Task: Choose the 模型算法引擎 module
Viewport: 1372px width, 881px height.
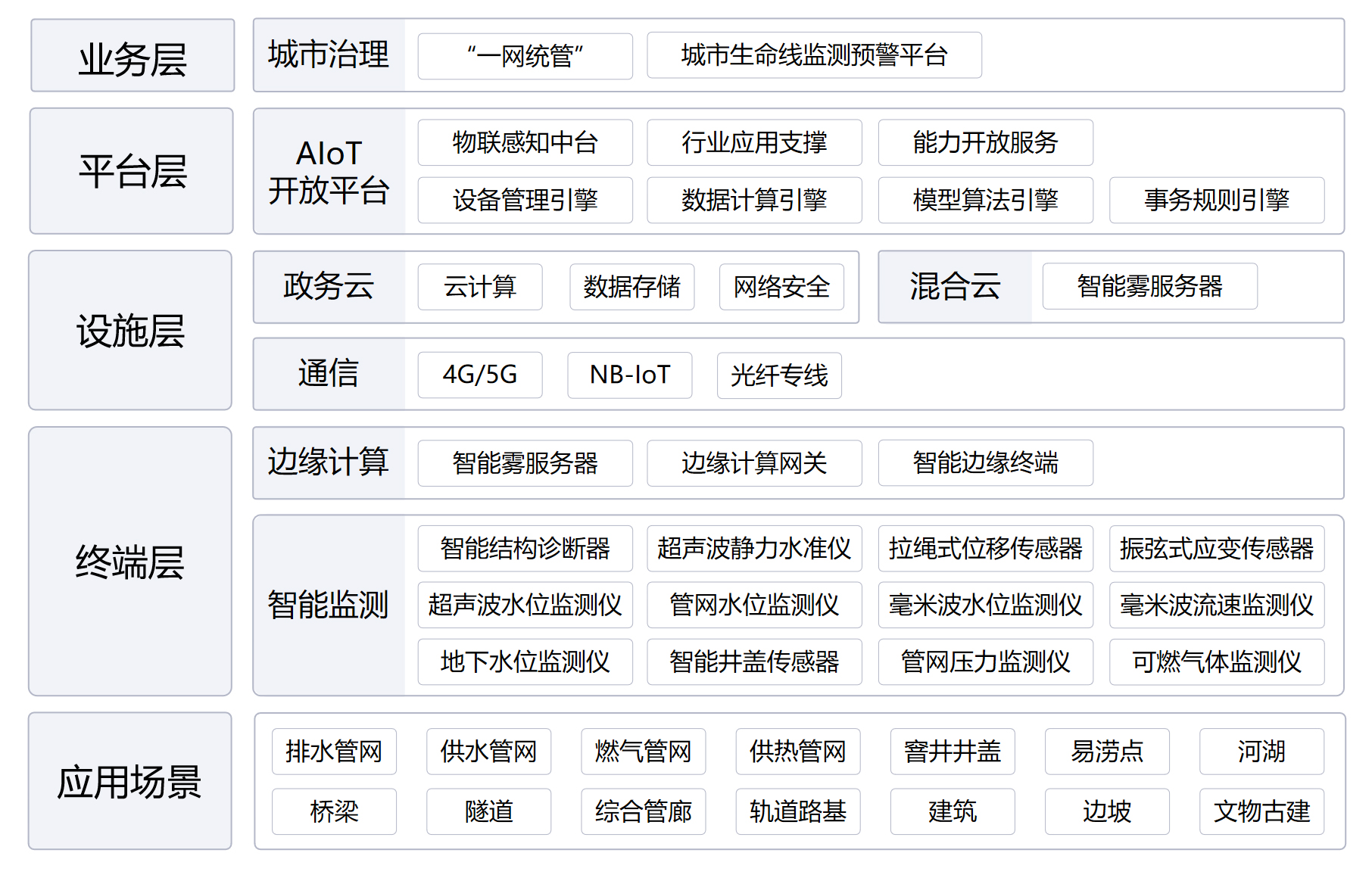Action: [985, 200]
